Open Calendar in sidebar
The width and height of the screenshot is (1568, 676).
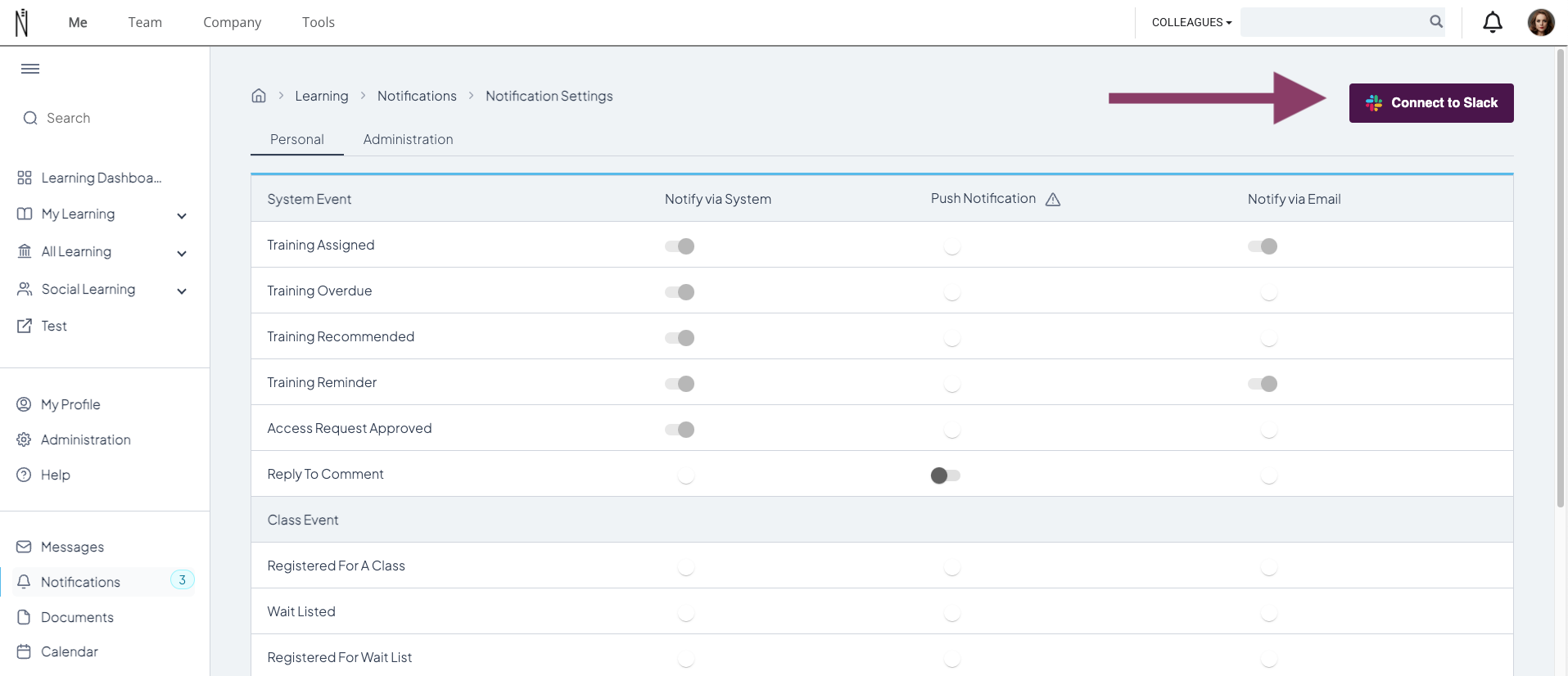pos(70,651)
